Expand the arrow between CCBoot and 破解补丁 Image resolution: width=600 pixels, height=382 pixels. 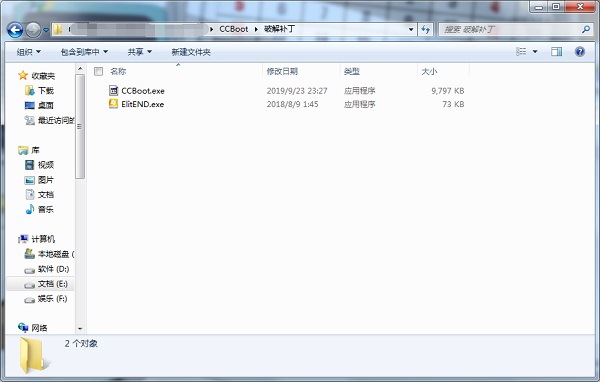[x=256, y=29]
